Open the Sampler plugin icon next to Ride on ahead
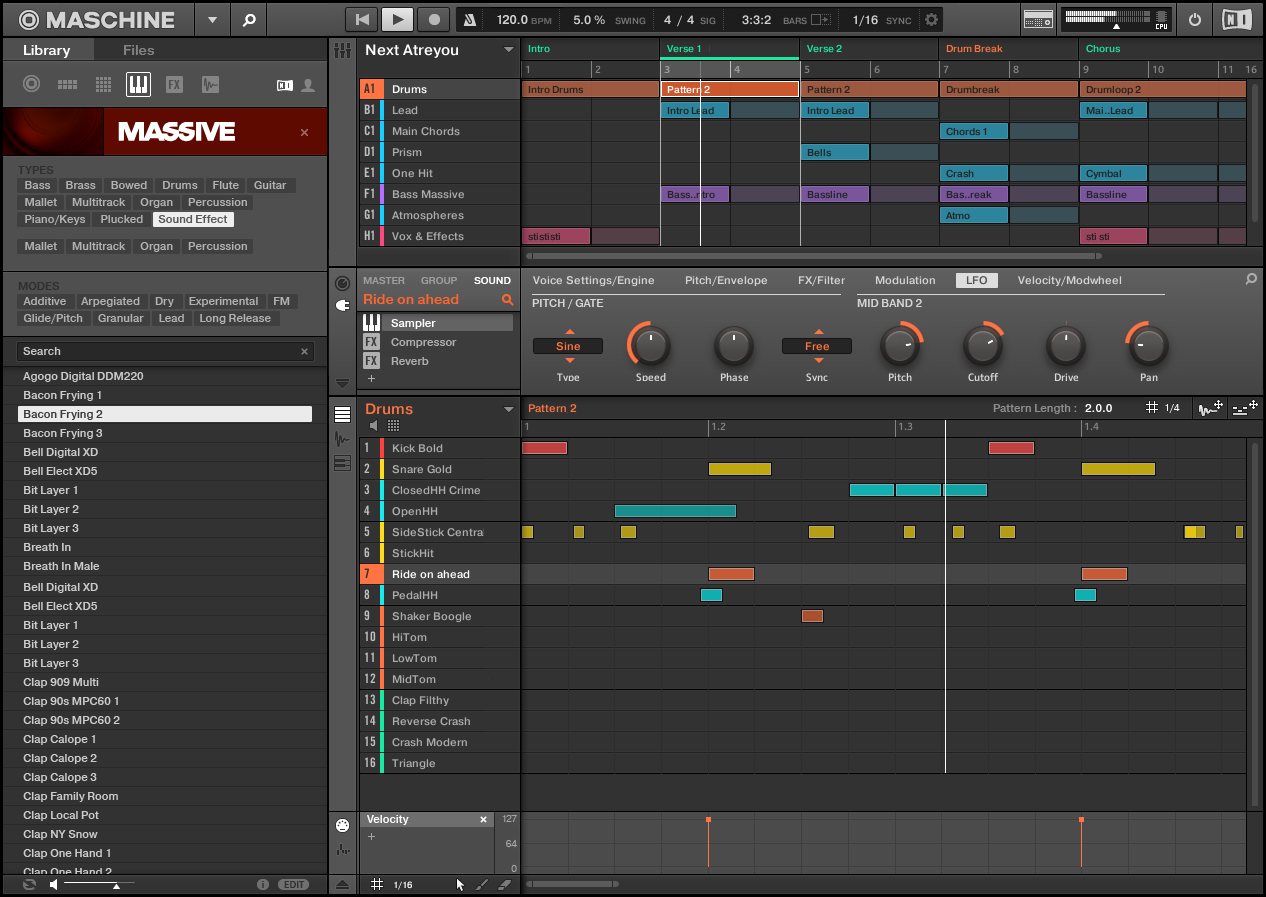The width and height of the screenshot is (1266, 897). point(371,322)
